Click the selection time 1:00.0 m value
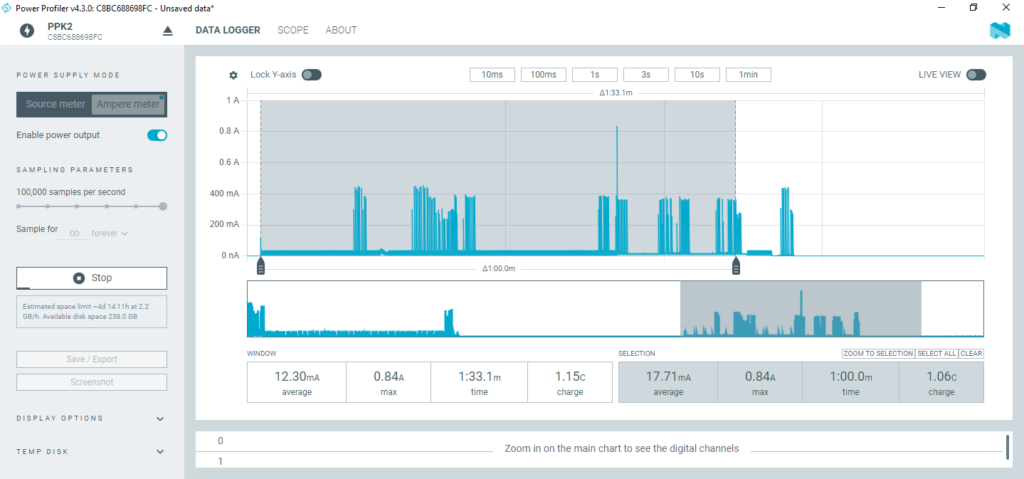Viewport: 1024px width, 479px height. [x=851, y=376]
